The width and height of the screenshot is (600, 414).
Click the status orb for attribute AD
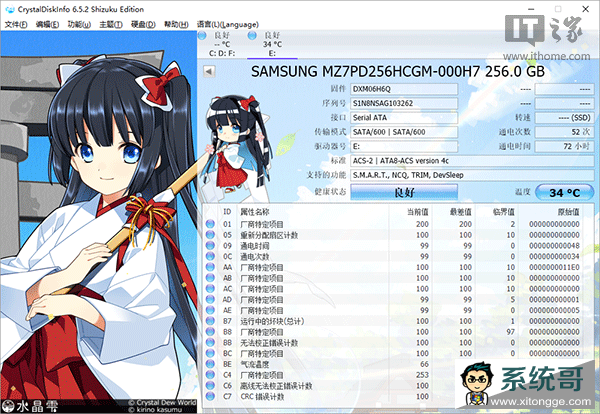tap(210, 299)
